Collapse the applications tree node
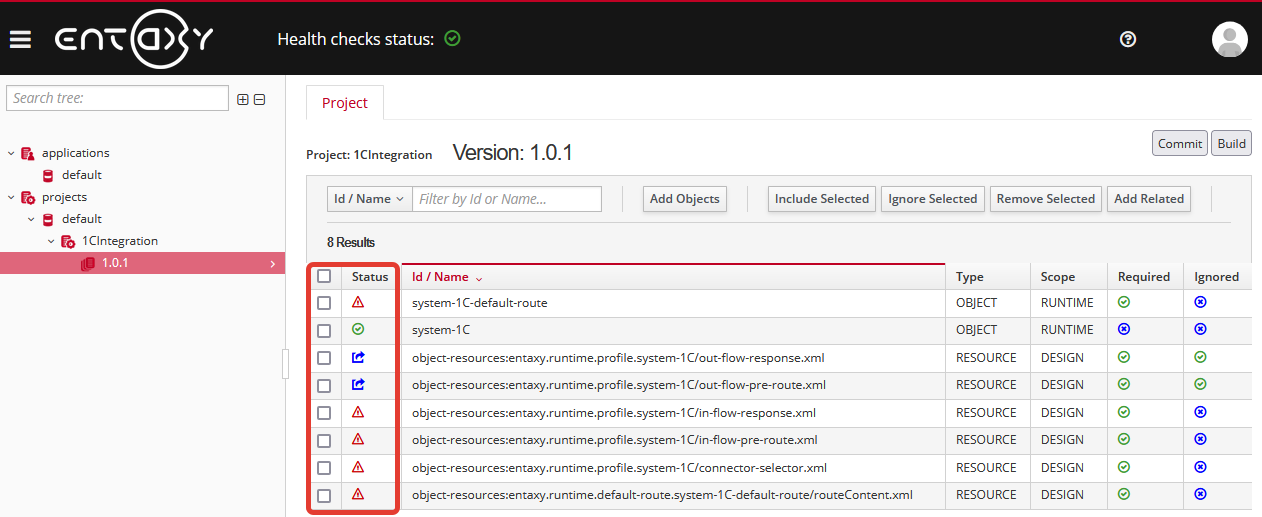 tap(11, 153)
